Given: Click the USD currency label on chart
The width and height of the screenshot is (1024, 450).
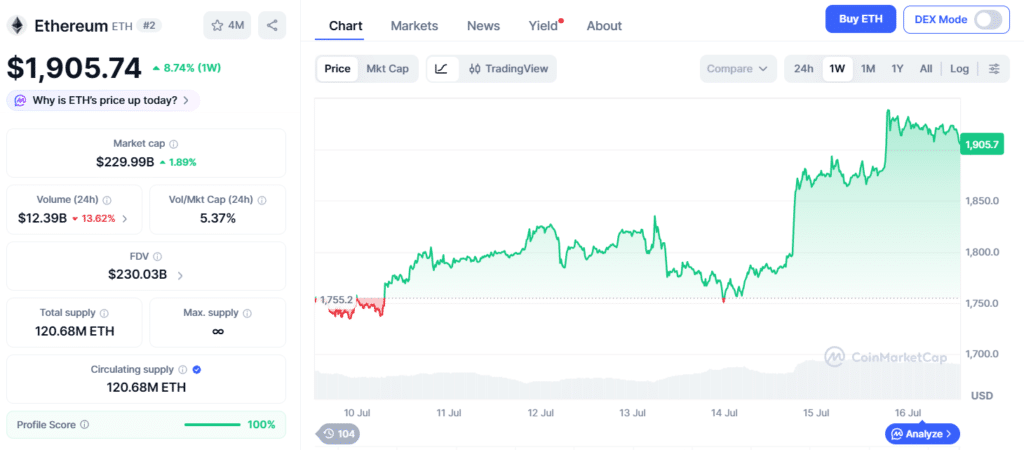Looking at the screenshot, I should [981, 396].
